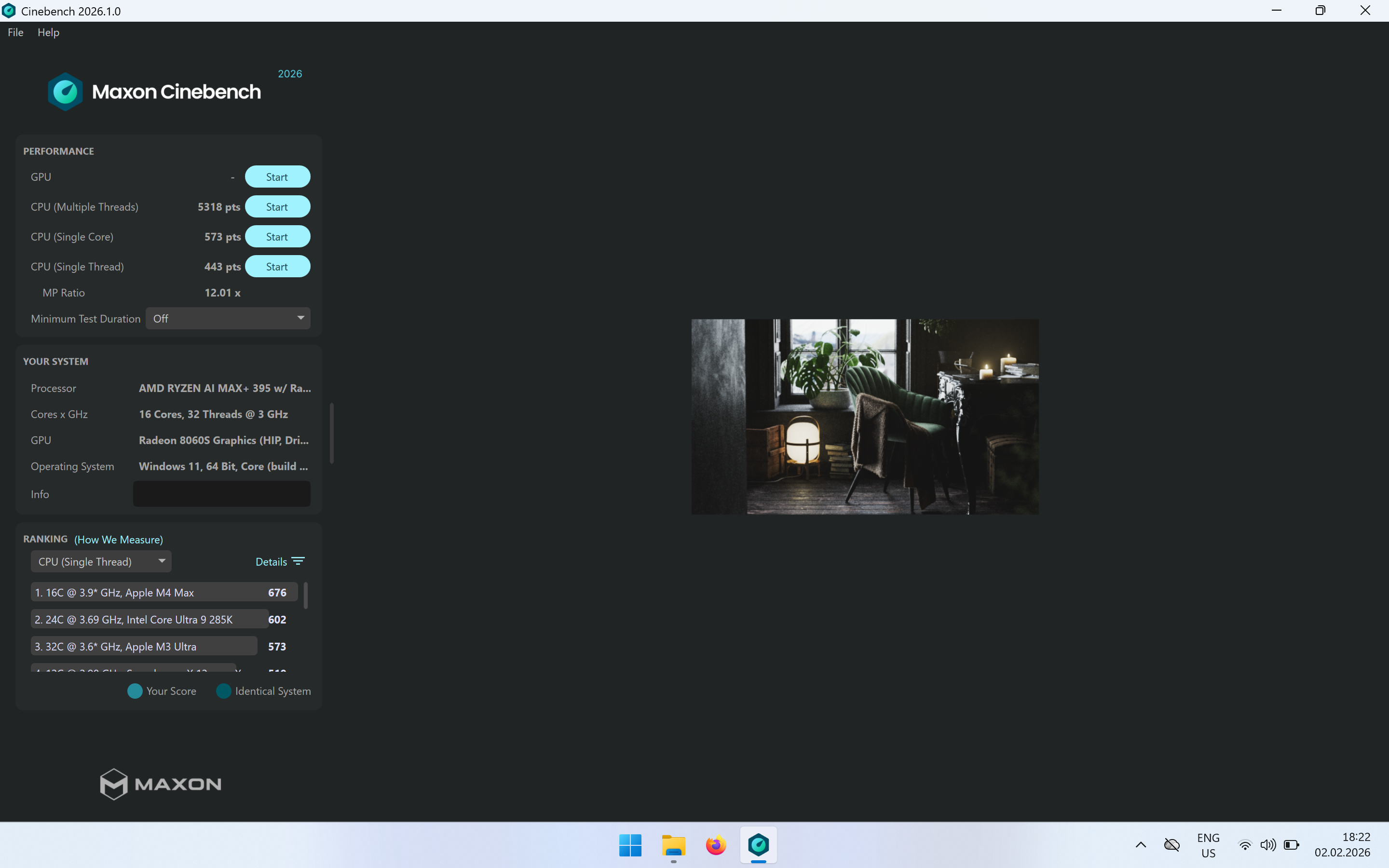Open the Minimum Test Duration dropdown
Viewport: 1389px width, 868px height.
pos(228,319)
